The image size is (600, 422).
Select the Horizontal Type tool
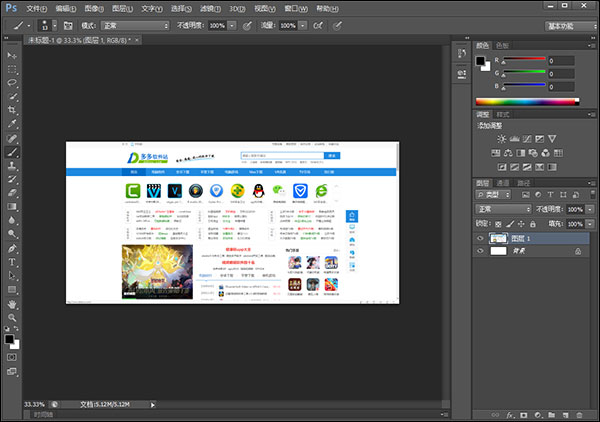(x=12, y=261)
